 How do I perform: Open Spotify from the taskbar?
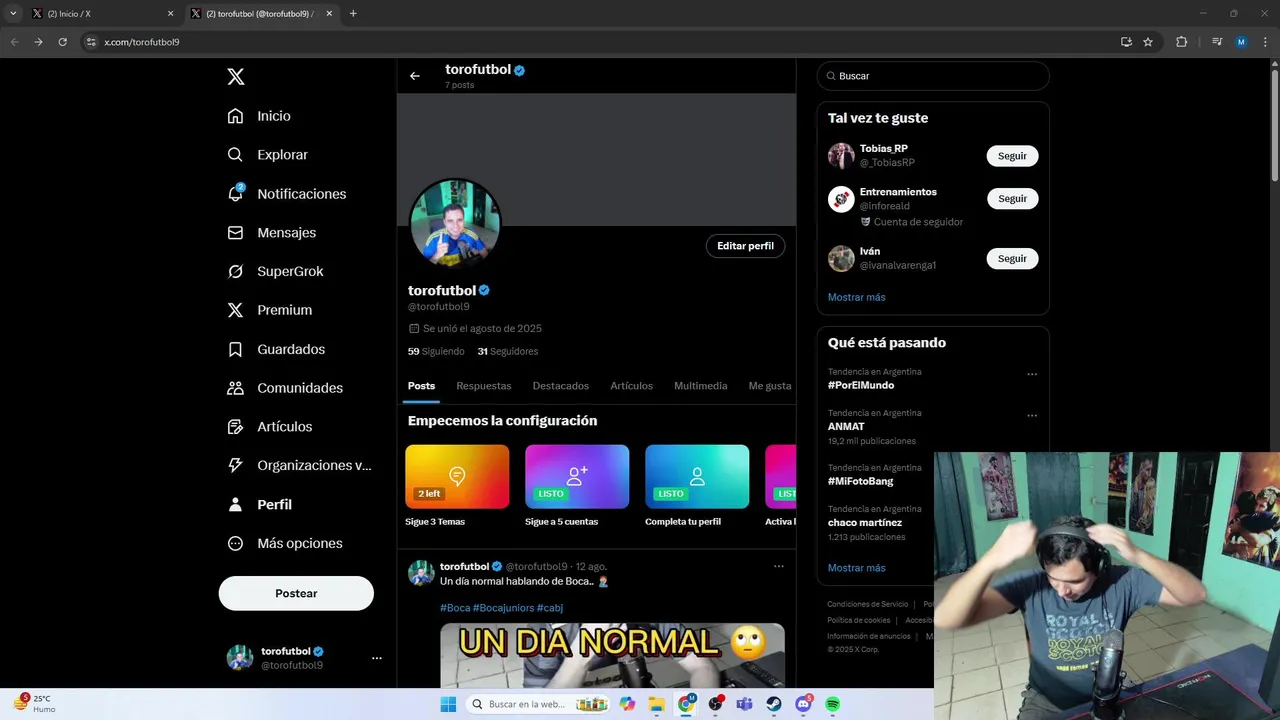[x=833, y=704]
